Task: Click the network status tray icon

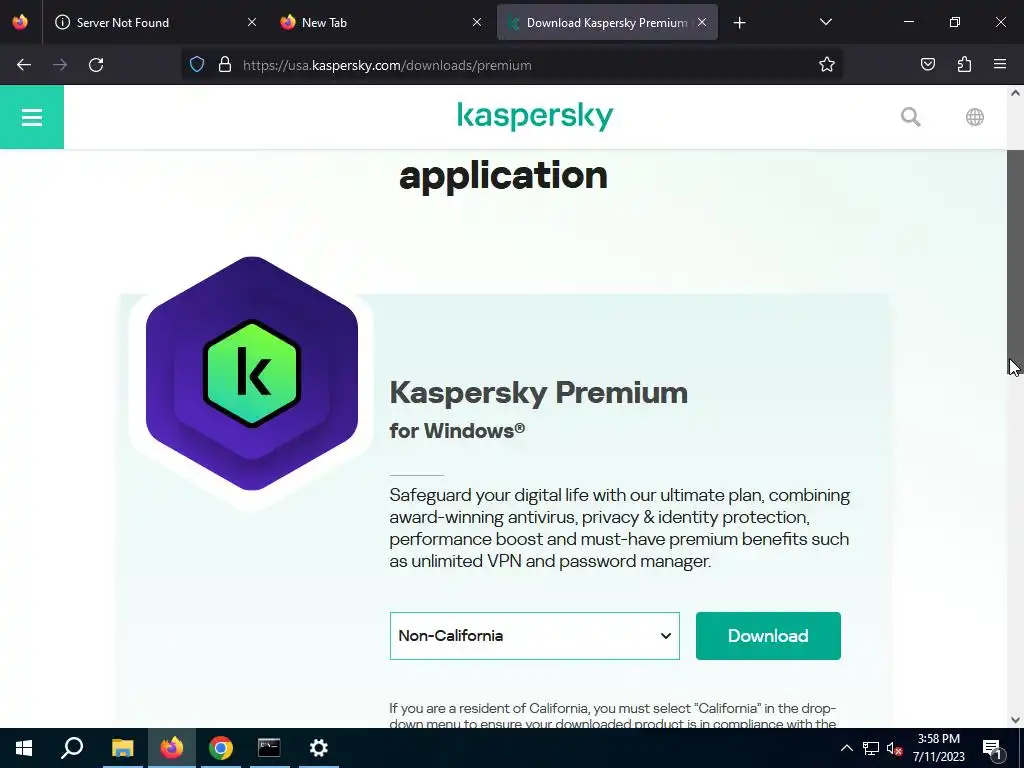Action: coord(871,748)
